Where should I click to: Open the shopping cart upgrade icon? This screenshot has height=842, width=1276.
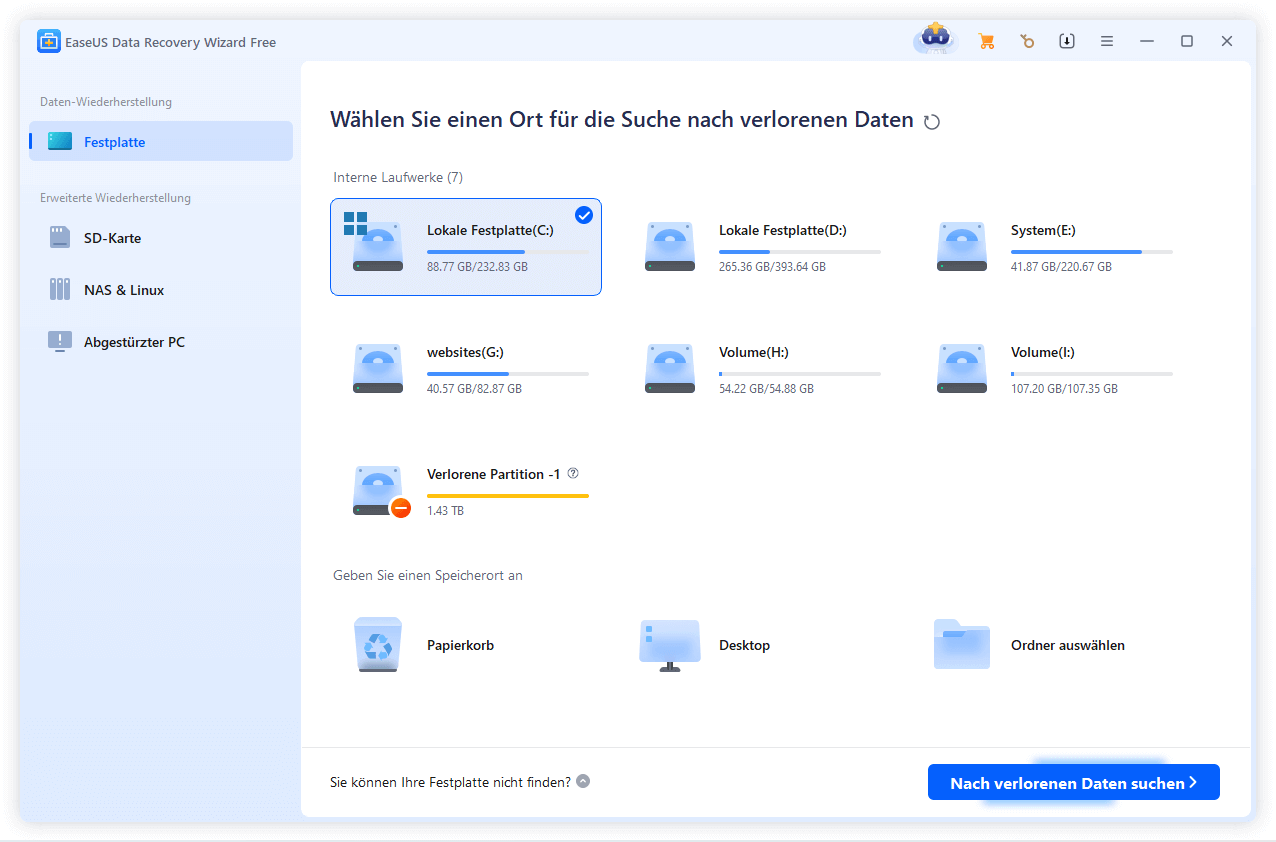click(986, 42)
